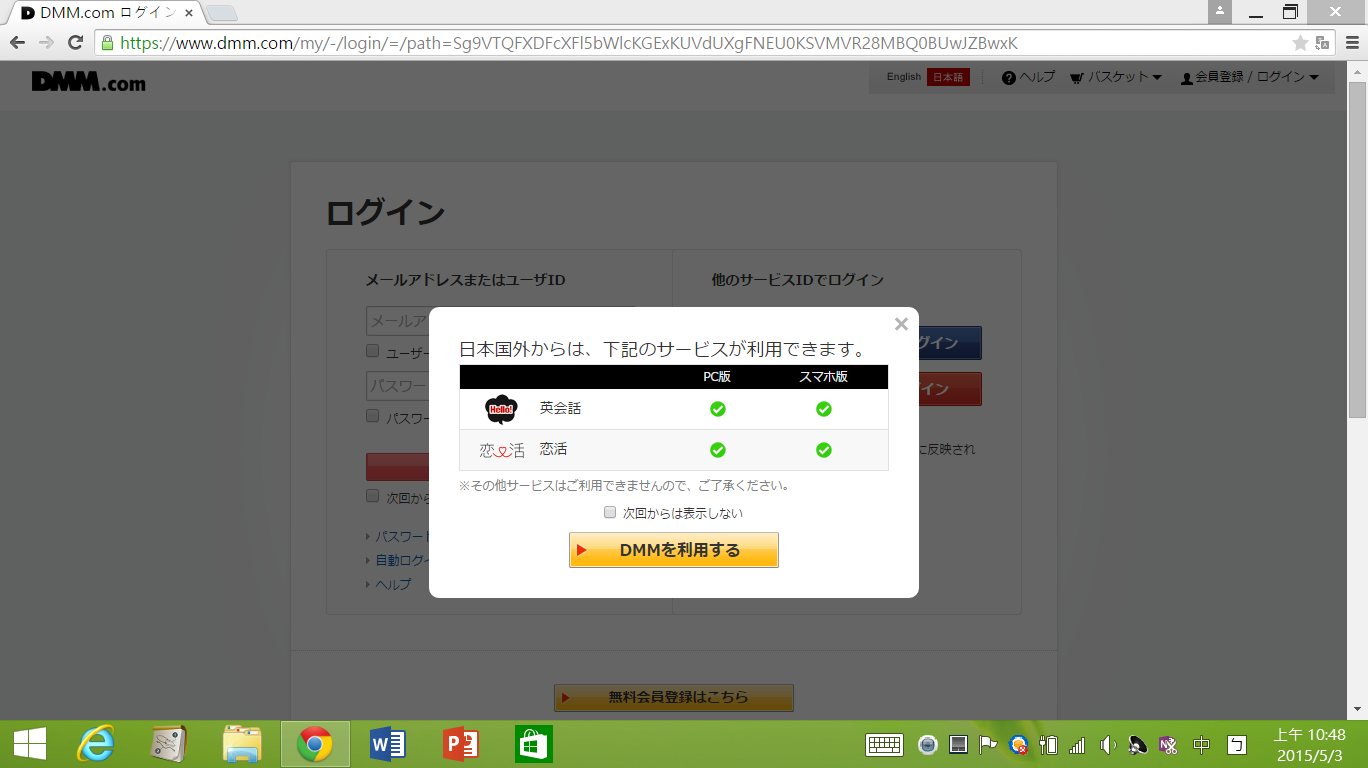Click the DMM.com logo
The image size is (1368, 768).
pyautogui.click(x=88, y=82)
